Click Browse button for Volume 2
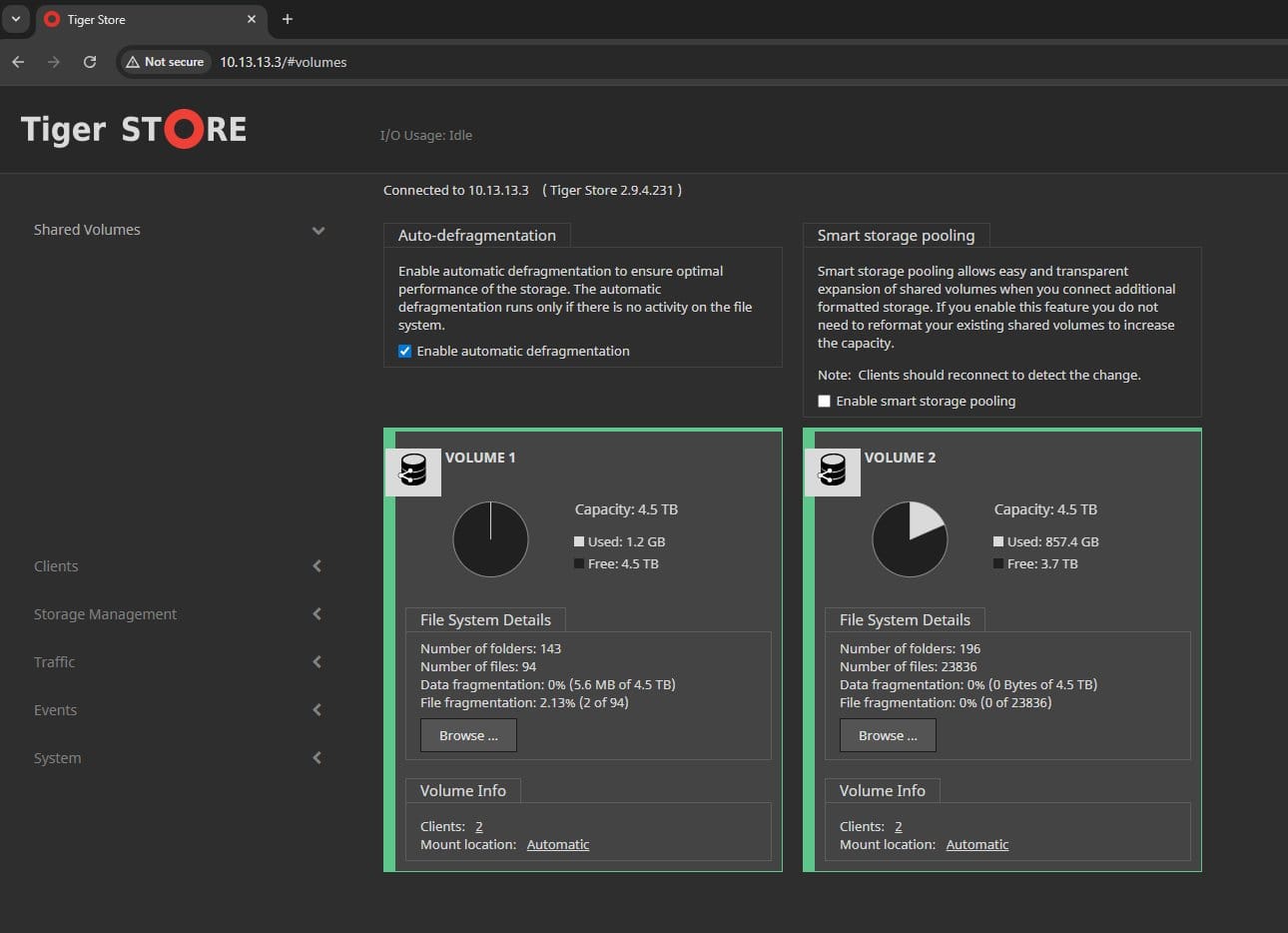This screenshot has width=1288, height=933. [888, 735]
